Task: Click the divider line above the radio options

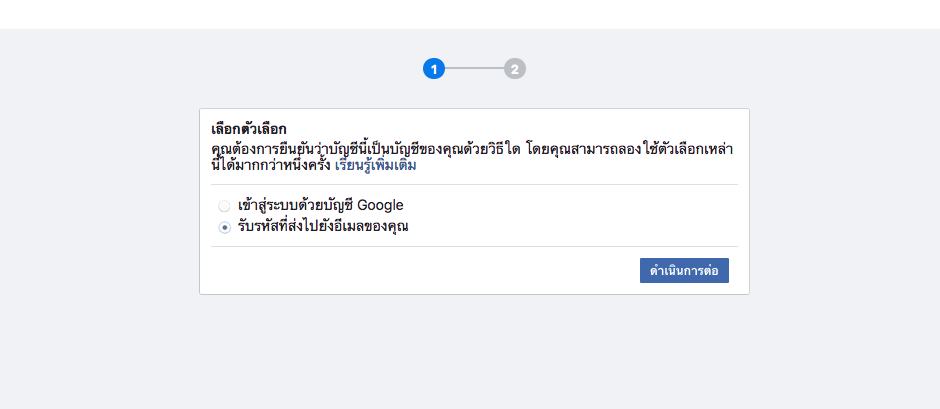Action: click(474, 185)
